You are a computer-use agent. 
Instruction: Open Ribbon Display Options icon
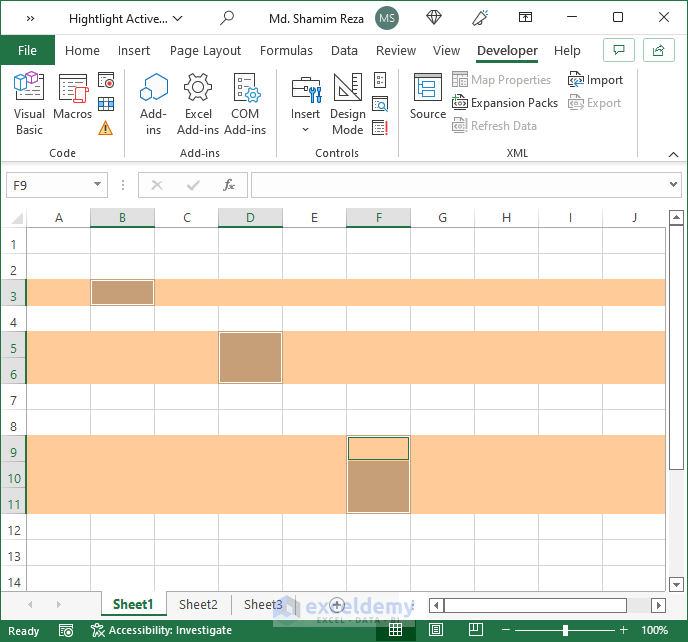[x=525, y=18]
